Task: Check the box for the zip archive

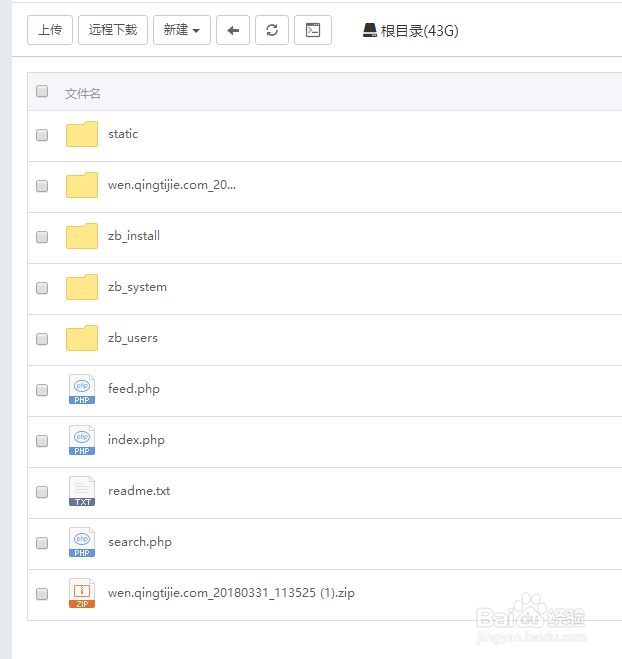Action: [42, 594]
